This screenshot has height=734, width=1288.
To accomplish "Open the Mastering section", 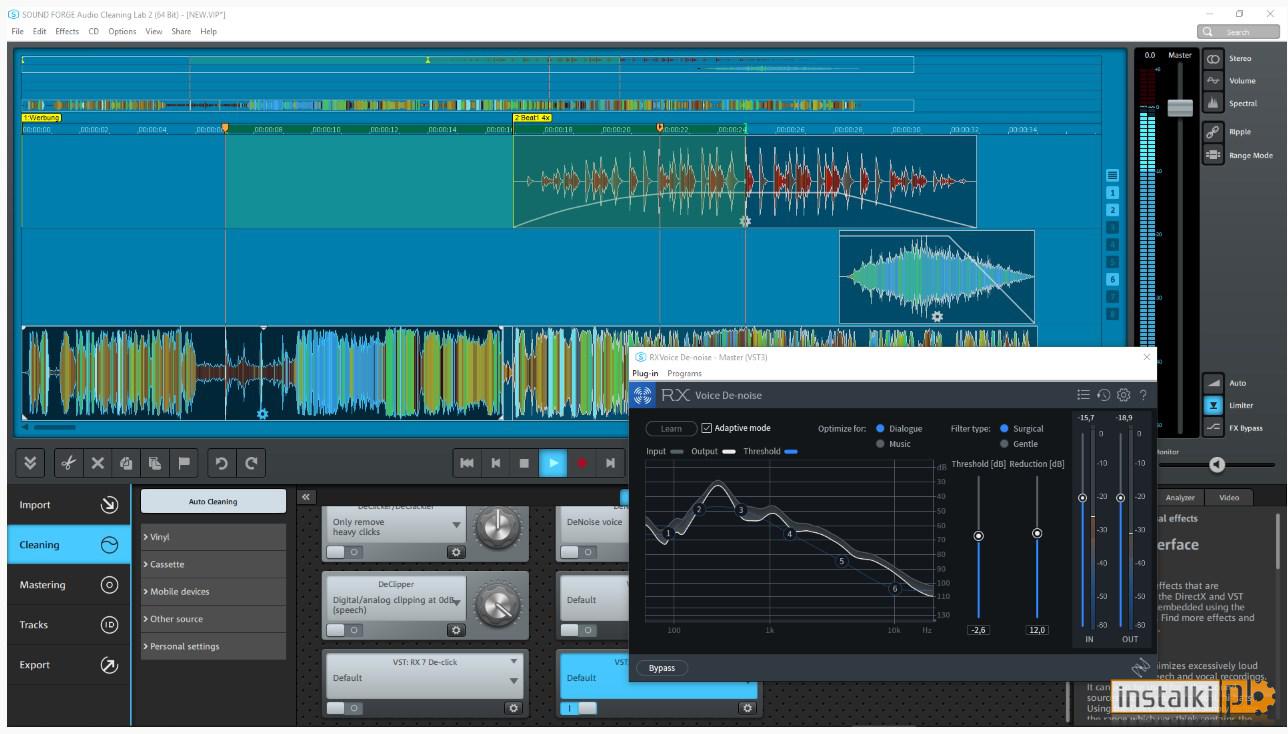I will tap(69, 585).
